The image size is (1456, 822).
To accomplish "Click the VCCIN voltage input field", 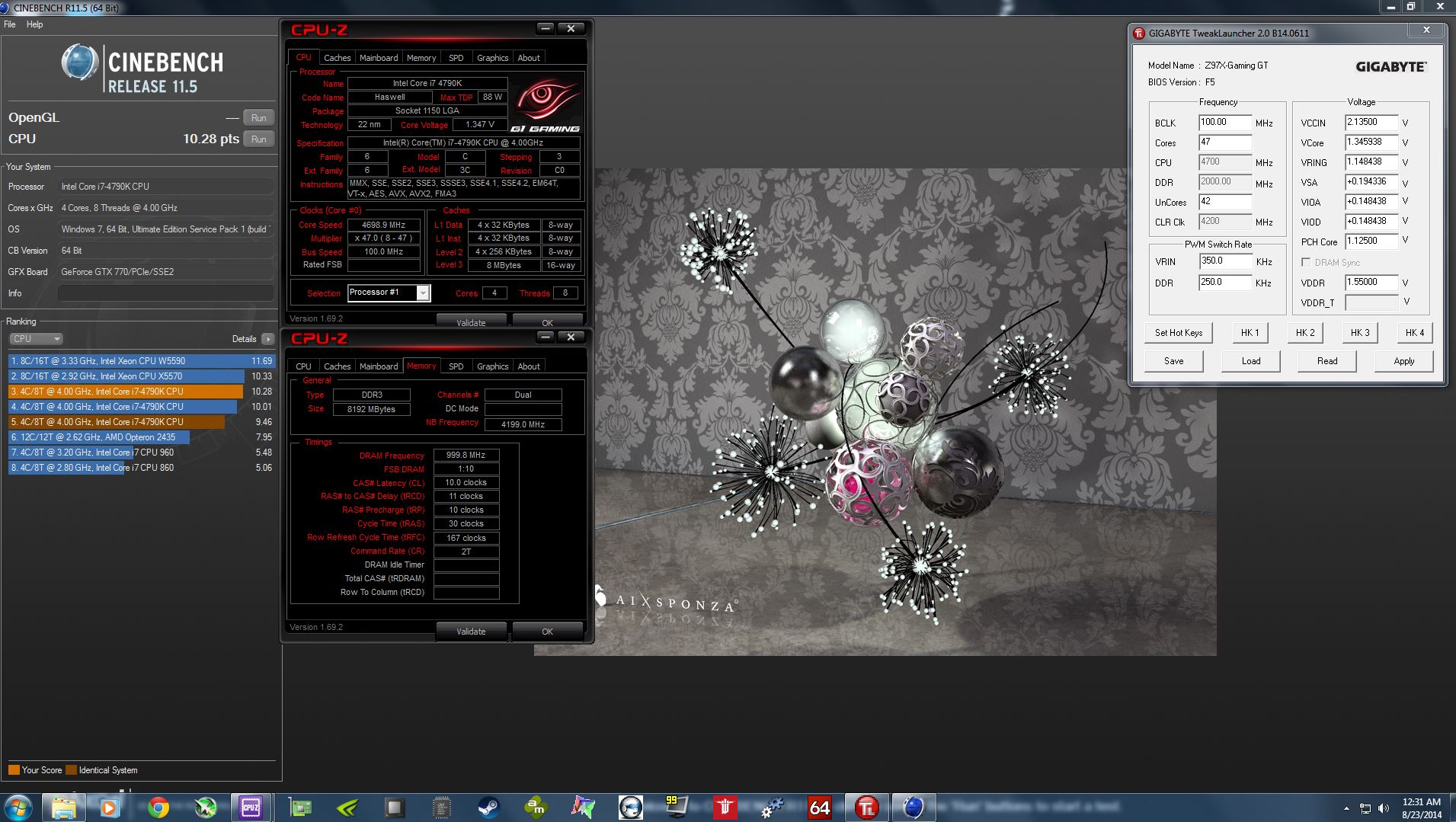I will coord(1371,122).
